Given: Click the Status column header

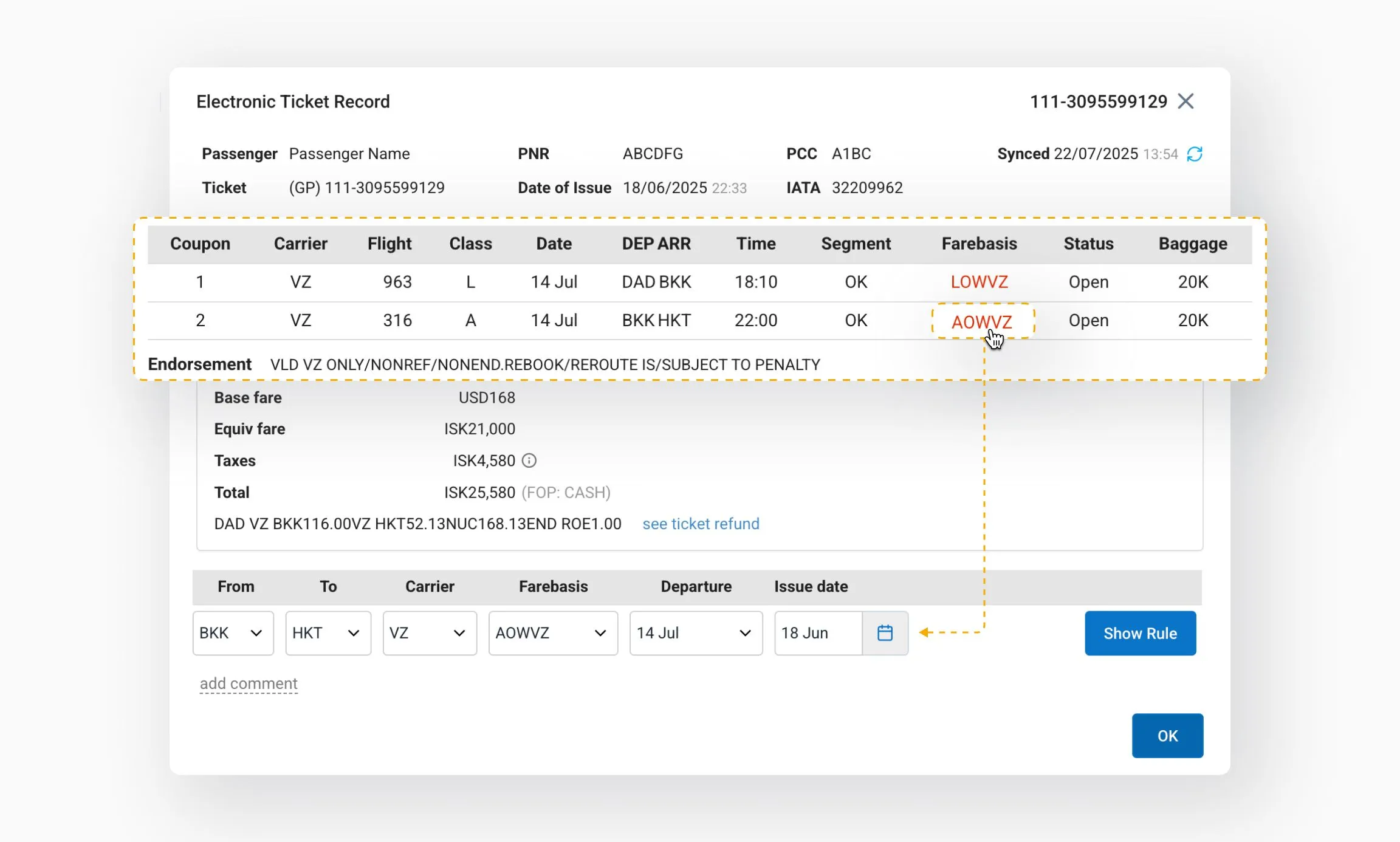Looking at the screenshot, I should [x=1088, y=244].
